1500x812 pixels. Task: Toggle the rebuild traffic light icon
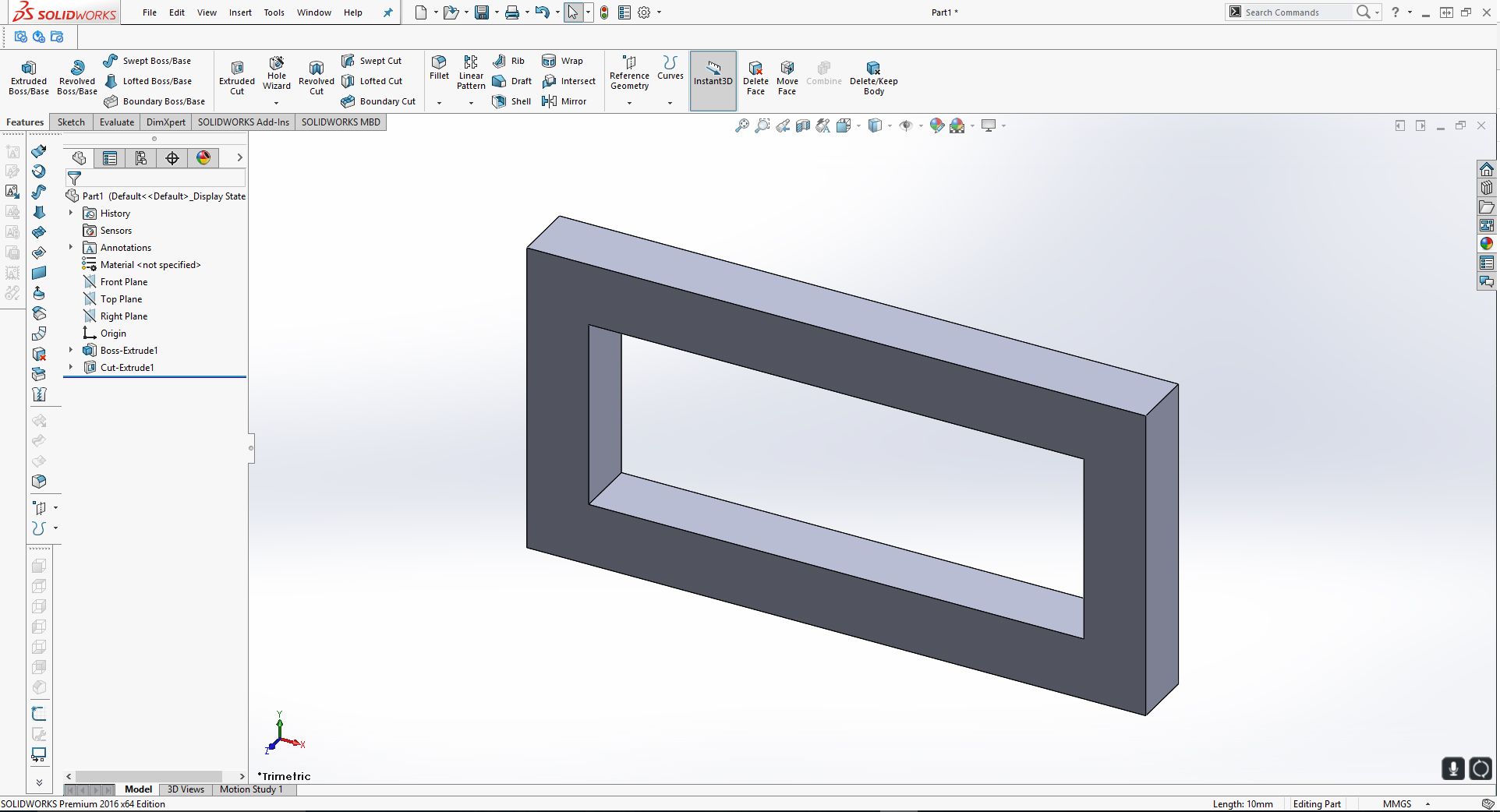coord(604,12)
